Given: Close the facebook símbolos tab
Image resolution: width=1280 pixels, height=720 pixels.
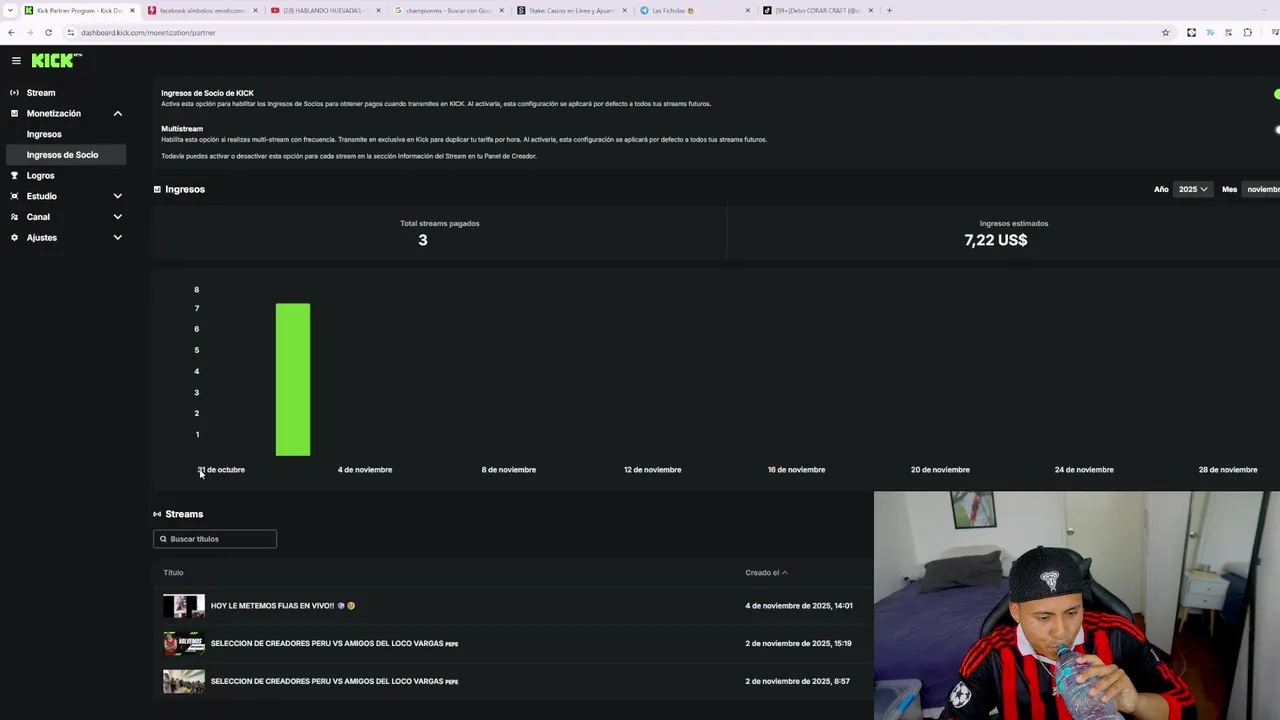Looking at the screenshot, I should (x=255, y=10).
